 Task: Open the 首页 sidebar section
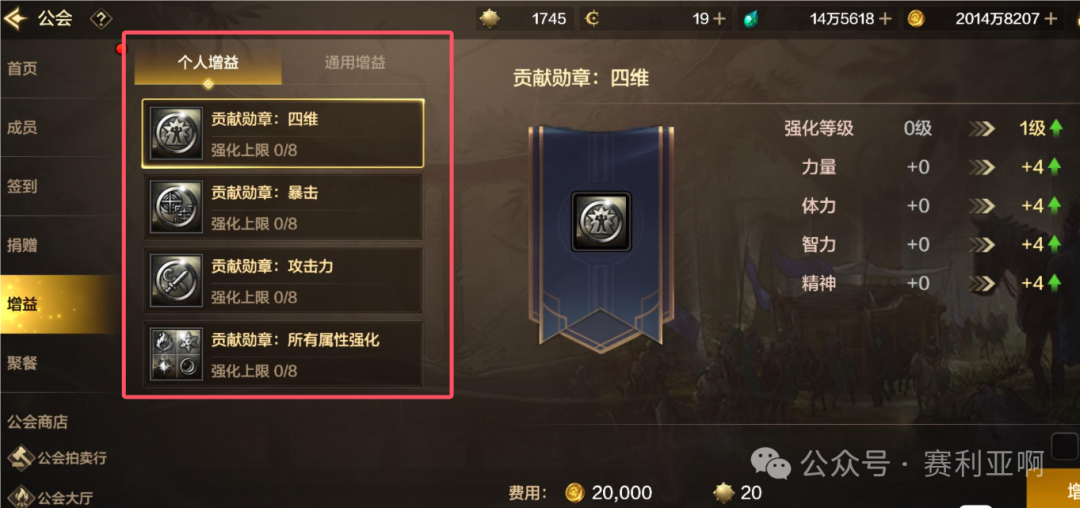(x=22, y=69)
